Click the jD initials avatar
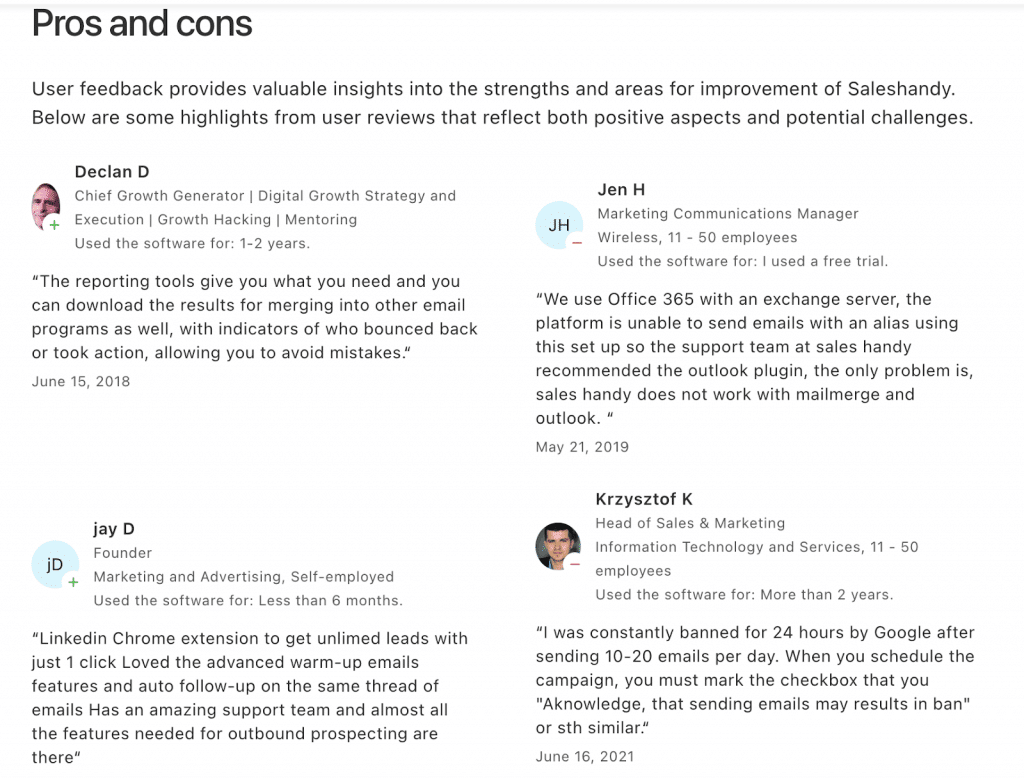Viewport: 1024px width, 778px height. (55, 564)
